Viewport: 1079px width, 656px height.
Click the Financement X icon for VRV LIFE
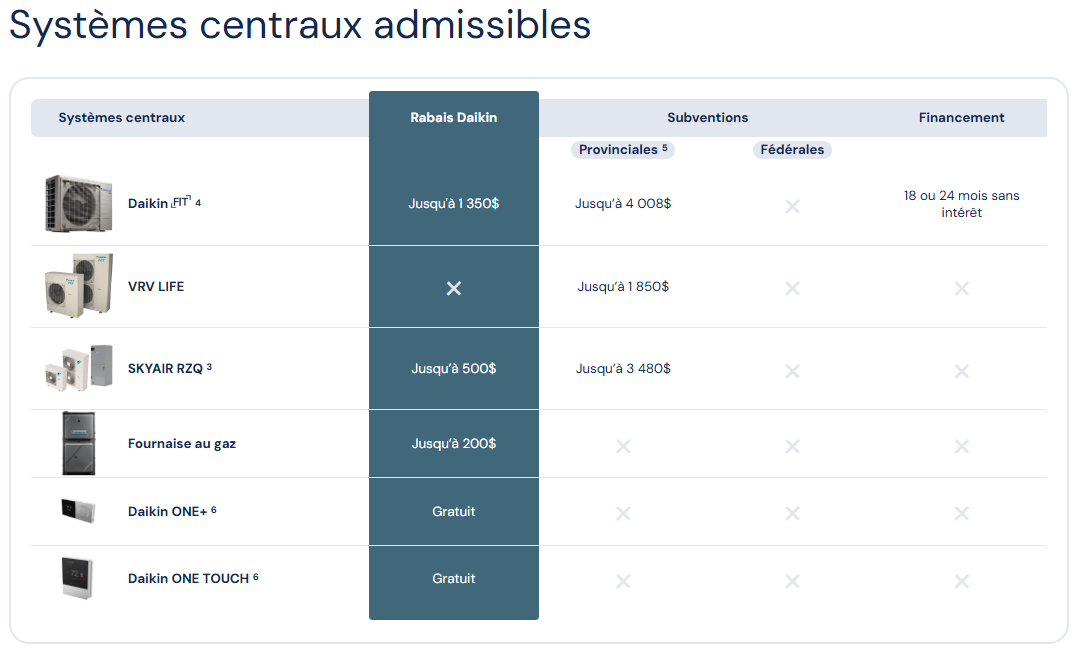click(x=962, y=288)
